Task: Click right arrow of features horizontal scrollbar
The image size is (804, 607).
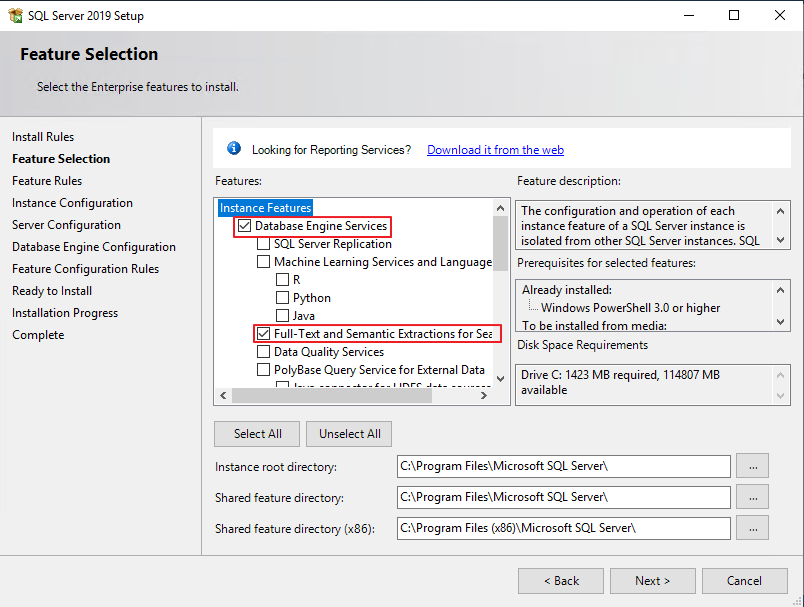Action: pos(484,395)
